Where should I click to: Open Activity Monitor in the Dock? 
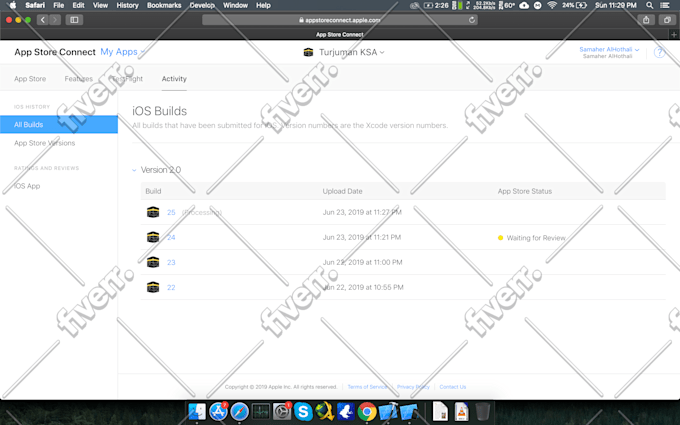pyautogui.click(x=261, y=411)
